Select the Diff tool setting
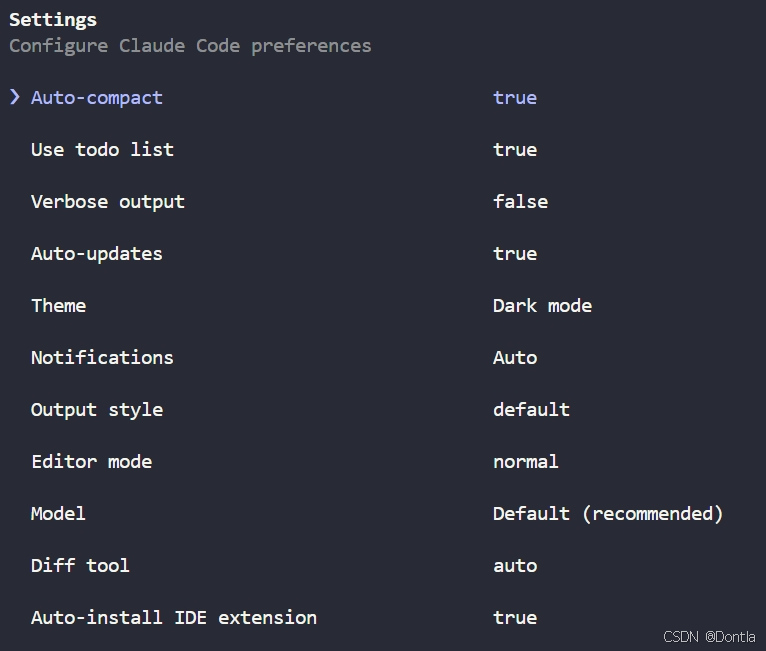The height and width of the screenshot is (651, 766). coord(80,566)
